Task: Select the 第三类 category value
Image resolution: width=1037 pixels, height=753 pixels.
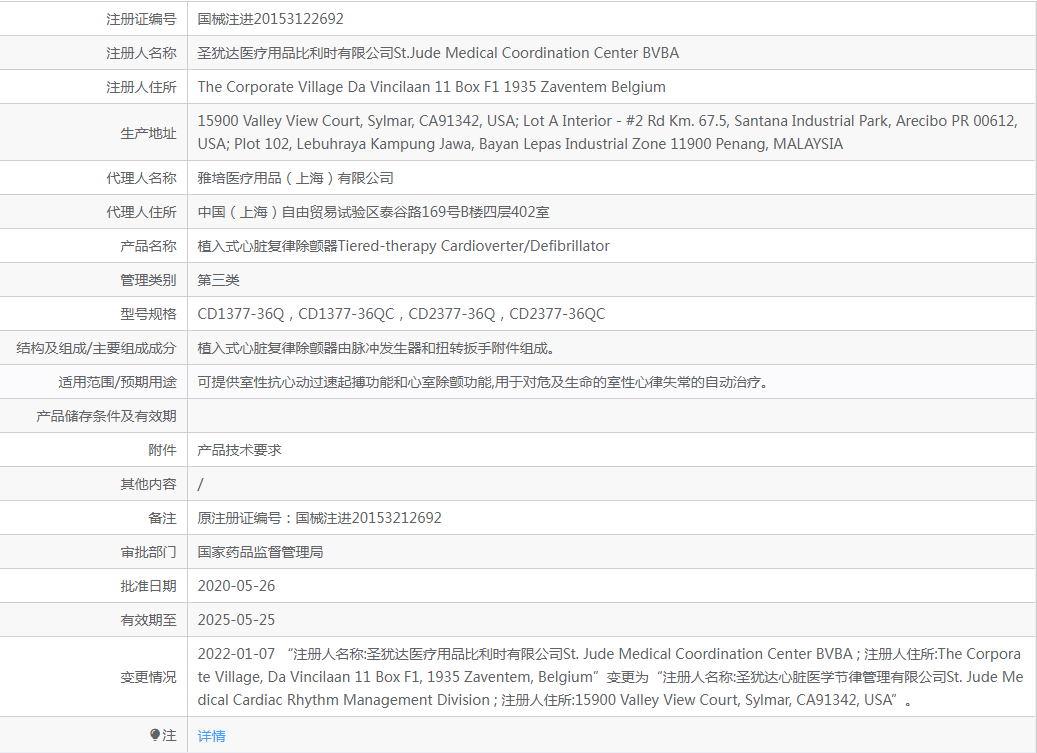Action: 218,280
